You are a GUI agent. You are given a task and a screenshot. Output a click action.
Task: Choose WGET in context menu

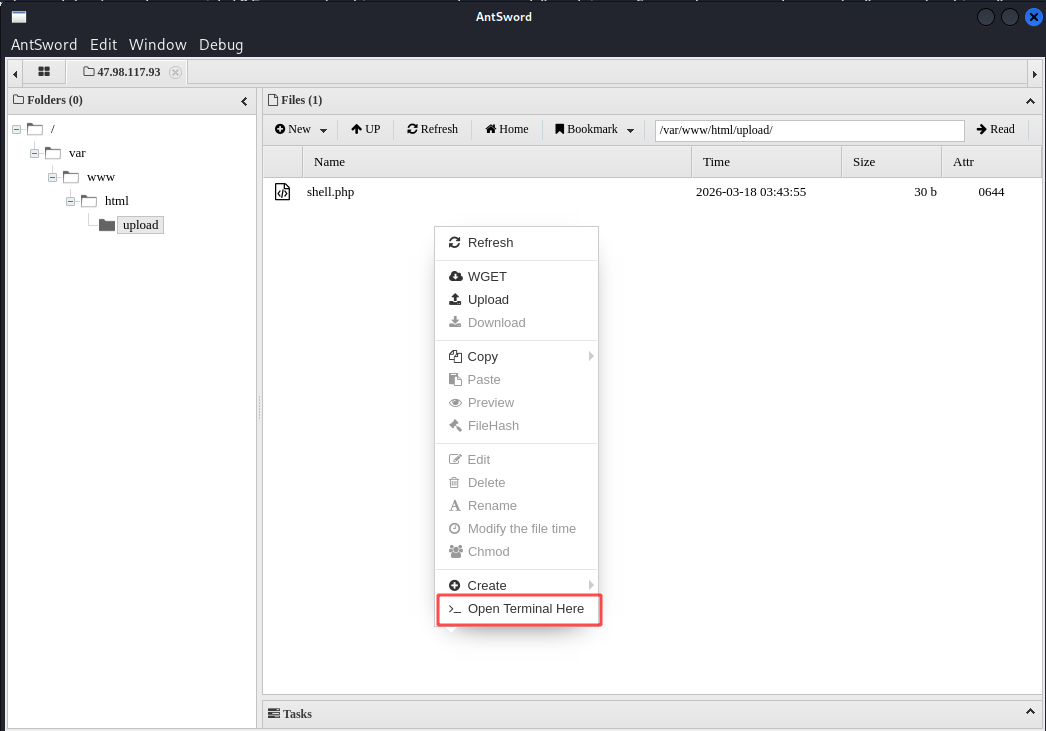(x=516, y=277)
